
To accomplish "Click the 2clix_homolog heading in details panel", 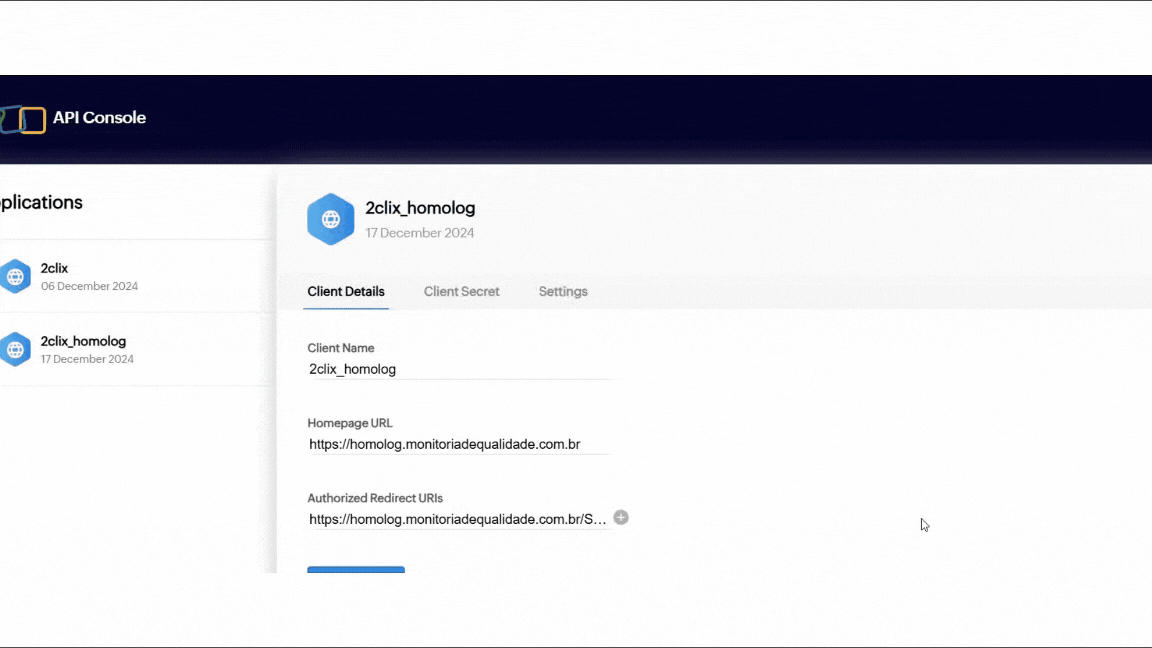I will 420,208.
